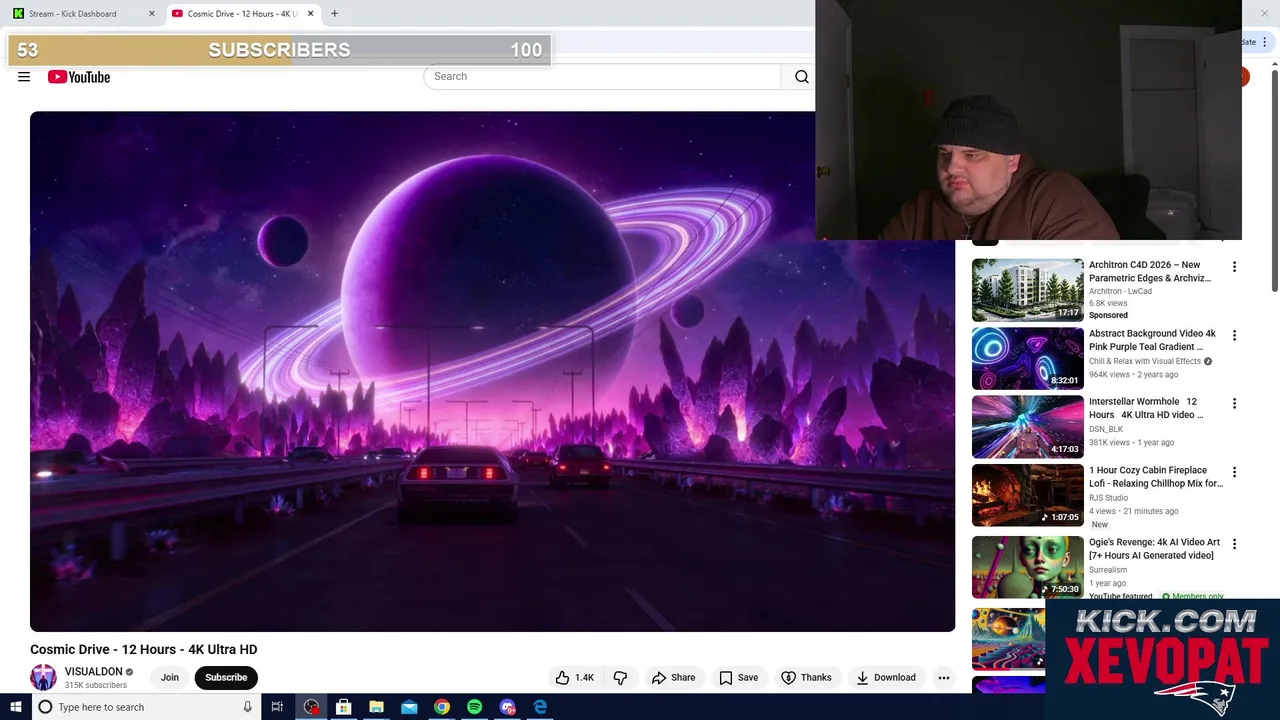Image resolution: width=1280 pixels, height=720 pixels.
Task: Open options menu for the Abstract Background video
Action: pyautogui.click(x=1234, y=335)
